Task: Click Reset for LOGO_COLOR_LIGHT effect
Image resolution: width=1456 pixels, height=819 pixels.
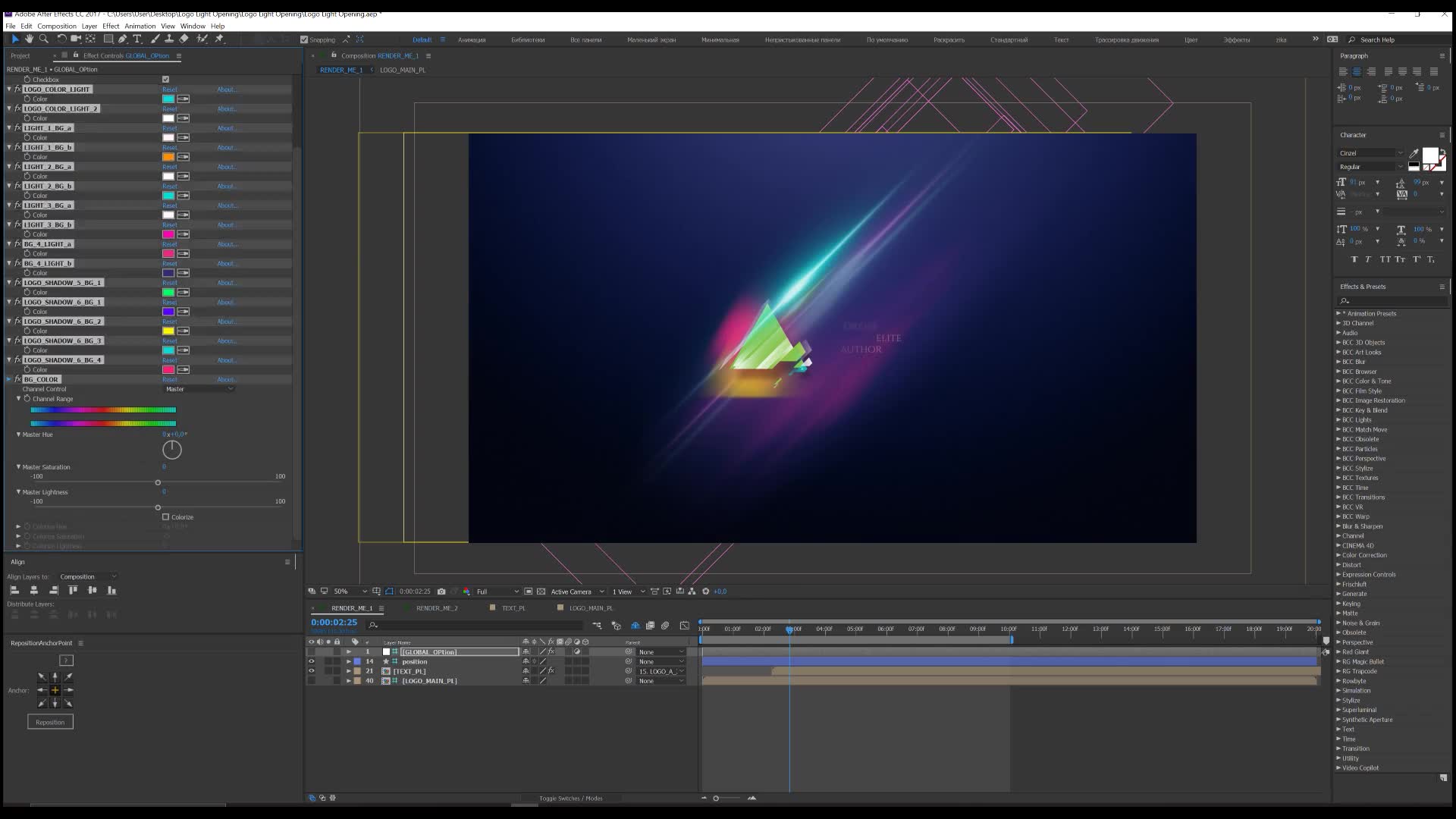Action: tap(170, 89)
